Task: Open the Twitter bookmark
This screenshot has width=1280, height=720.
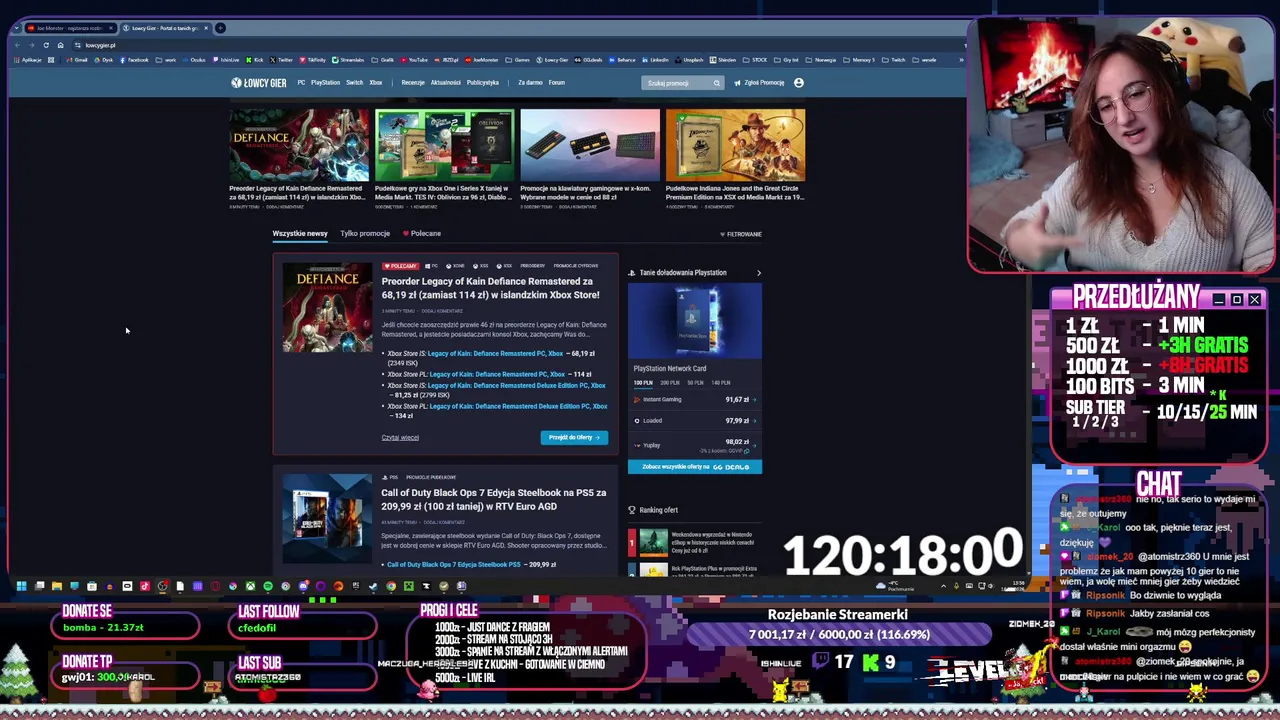Action: (x=281, y=60)
